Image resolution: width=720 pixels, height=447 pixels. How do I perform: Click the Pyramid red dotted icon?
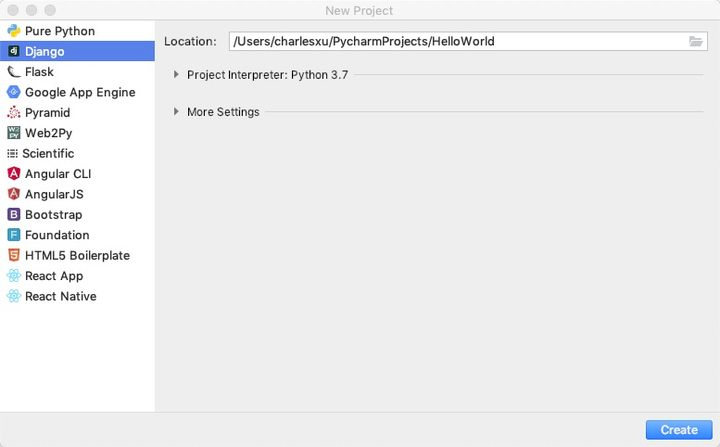point(14,113)
